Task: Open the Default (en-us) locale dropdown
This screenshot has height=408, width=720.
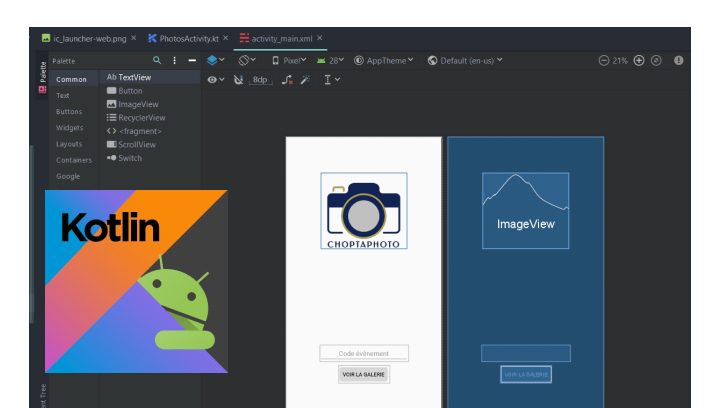Action: click(465, 61)
